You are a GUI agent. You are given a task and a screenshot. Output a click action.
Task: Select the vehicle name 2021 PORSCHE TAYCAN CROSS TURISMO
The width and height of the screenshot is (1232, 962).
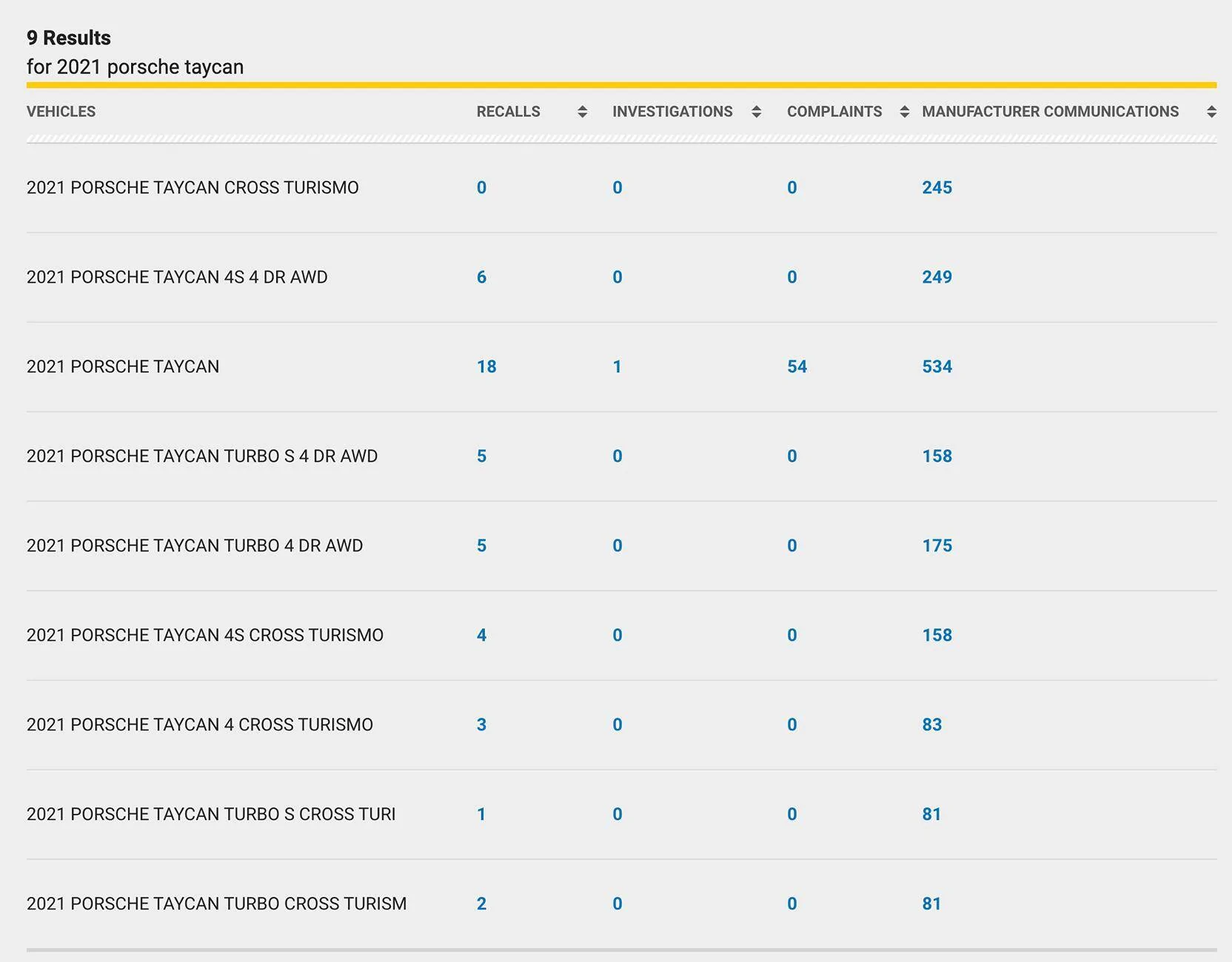pos(192,188)
